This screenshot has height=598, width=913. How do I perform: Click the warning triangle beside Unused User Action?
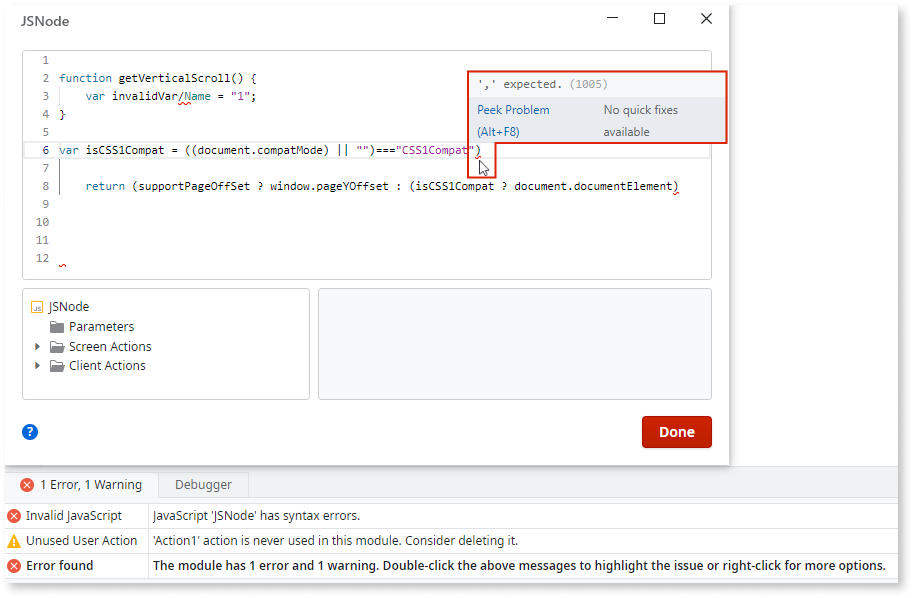12,540
